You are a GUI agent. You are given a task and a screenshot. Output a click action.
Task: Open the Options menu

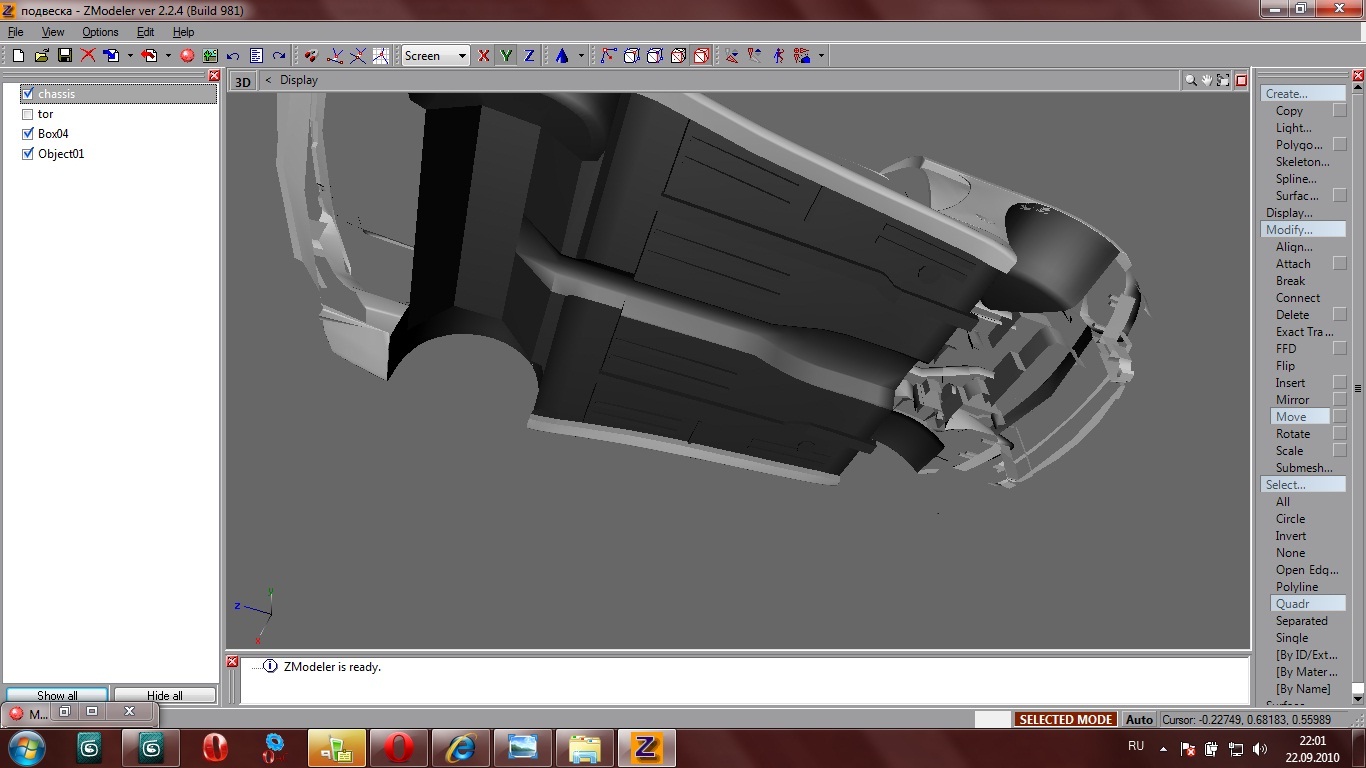tap(100, 32)
